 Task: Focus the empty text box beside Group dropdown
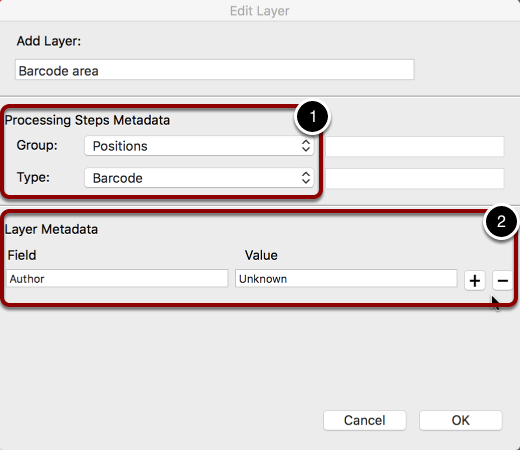coord(415,146)
